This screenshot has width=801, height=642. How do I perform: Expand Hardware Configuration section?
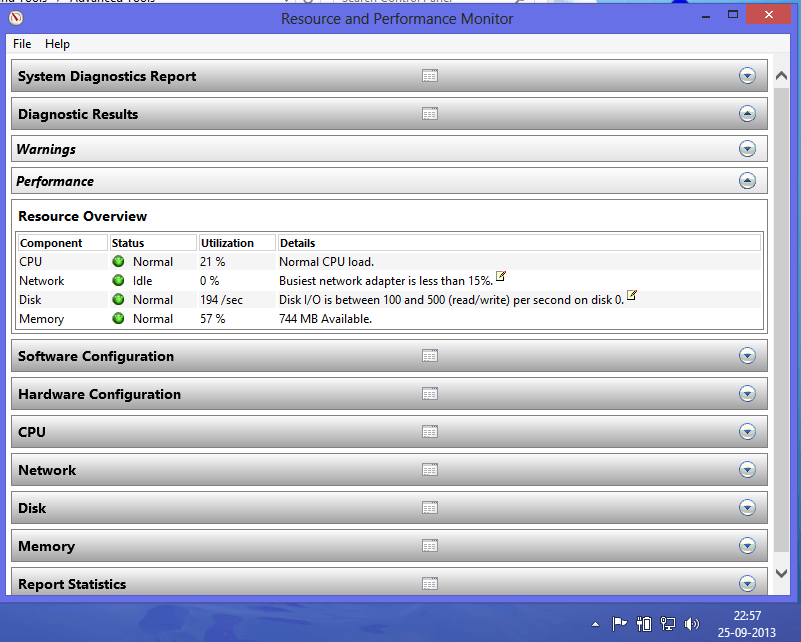[747, 393]
